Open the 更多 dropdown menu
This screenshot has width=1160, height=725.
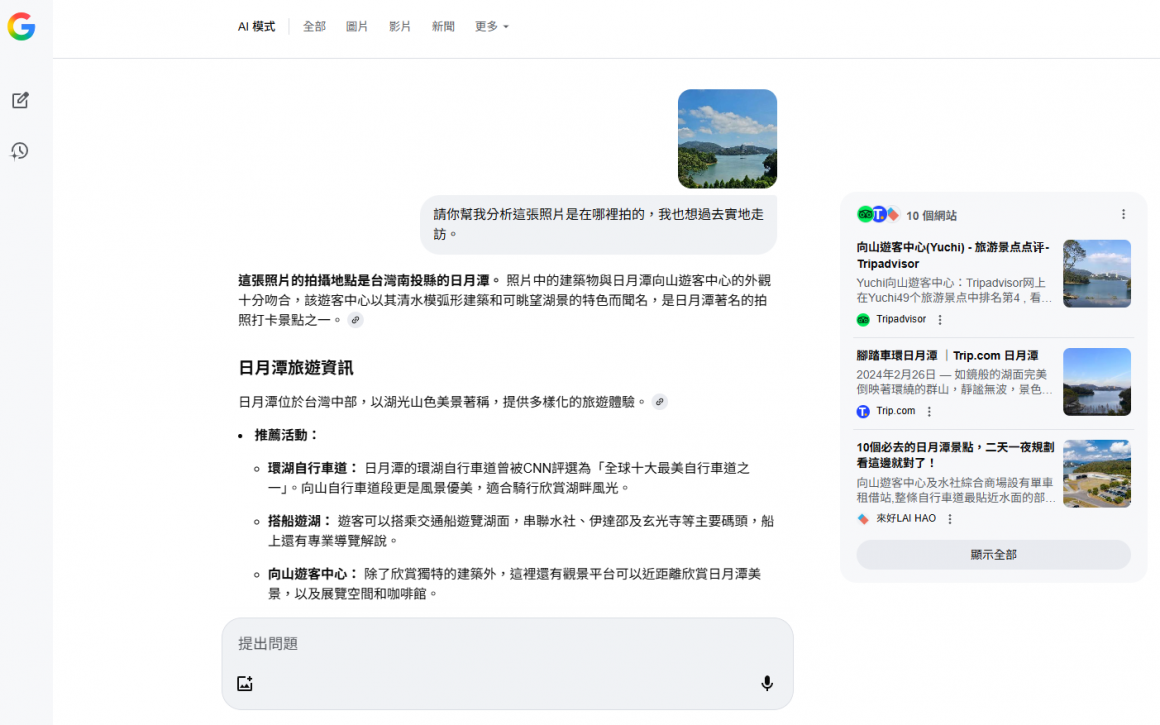[x=490, y=26]
